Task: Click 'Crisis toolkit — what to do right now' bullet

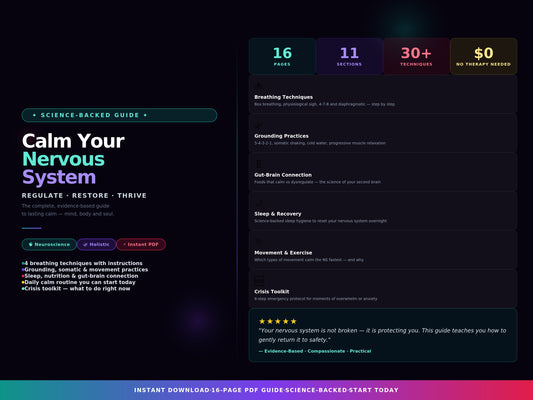Action: click(77, 289)
